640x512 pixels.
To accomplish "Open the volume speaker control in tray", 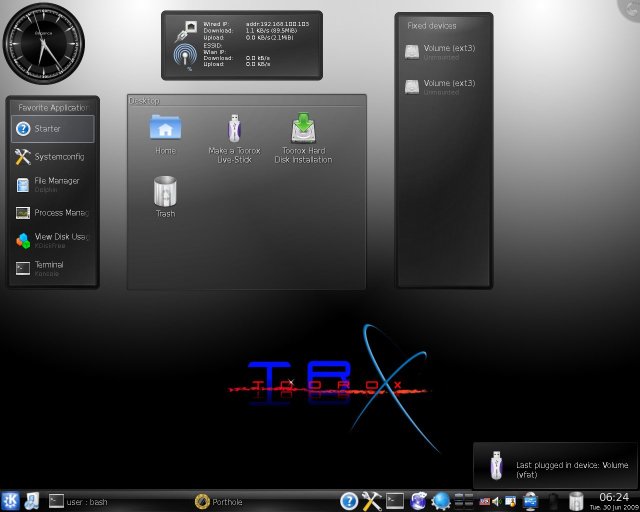I will (496, 501).
